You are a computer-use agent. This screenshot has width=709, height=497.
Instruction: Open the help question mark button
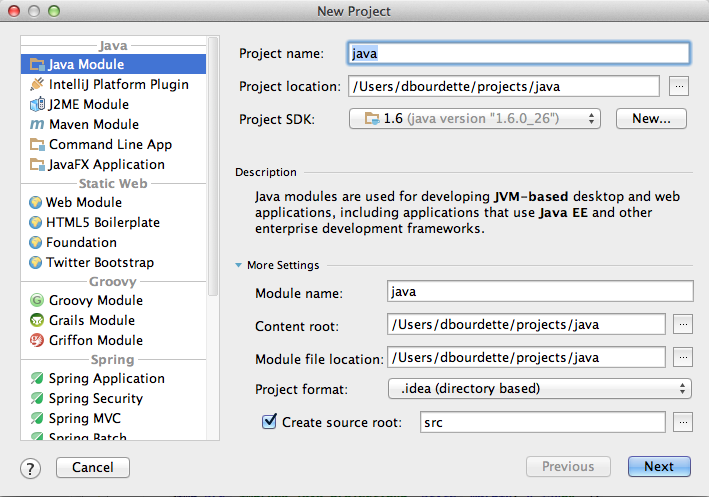pyautogui.click(x=30, y=468)
